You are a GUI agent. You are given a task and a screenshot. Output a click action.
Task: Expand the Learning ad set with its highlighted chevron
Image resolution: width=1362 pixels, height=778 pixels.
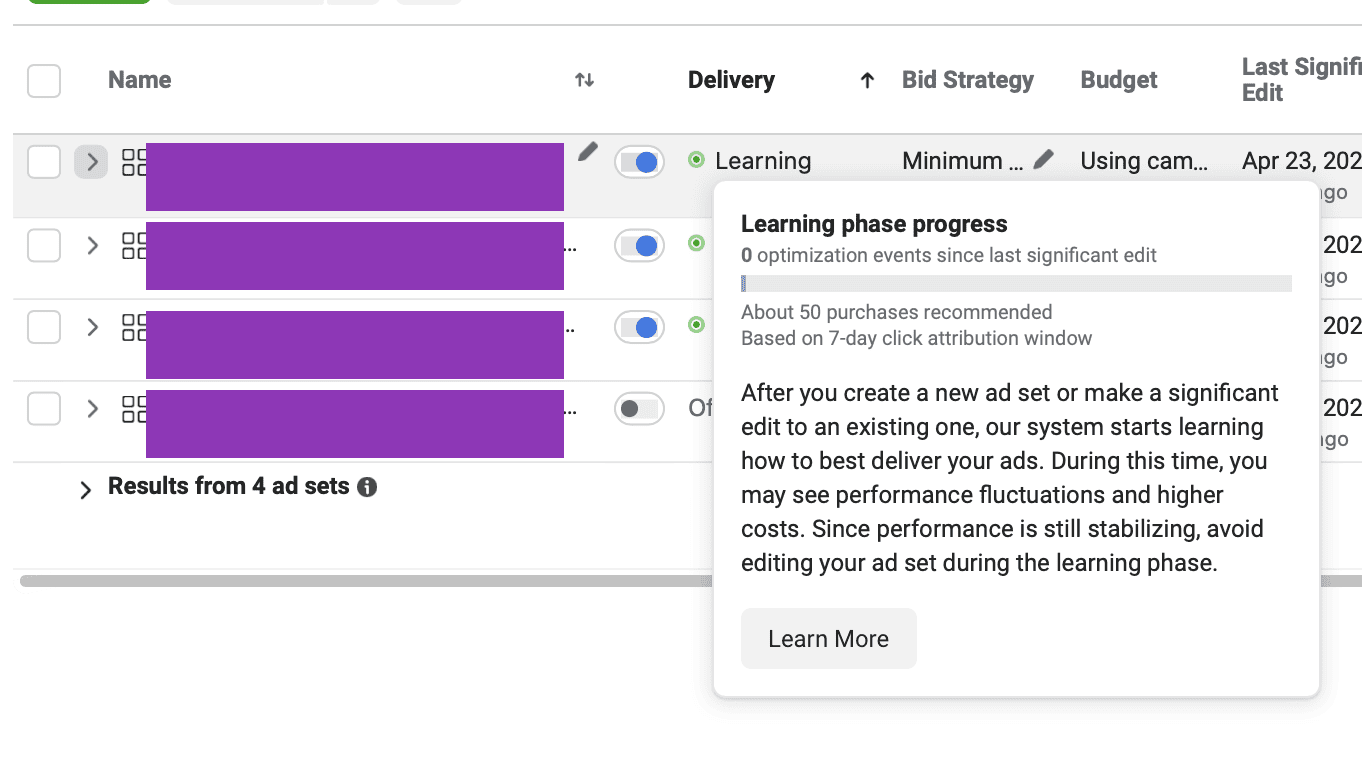[91, 162]
